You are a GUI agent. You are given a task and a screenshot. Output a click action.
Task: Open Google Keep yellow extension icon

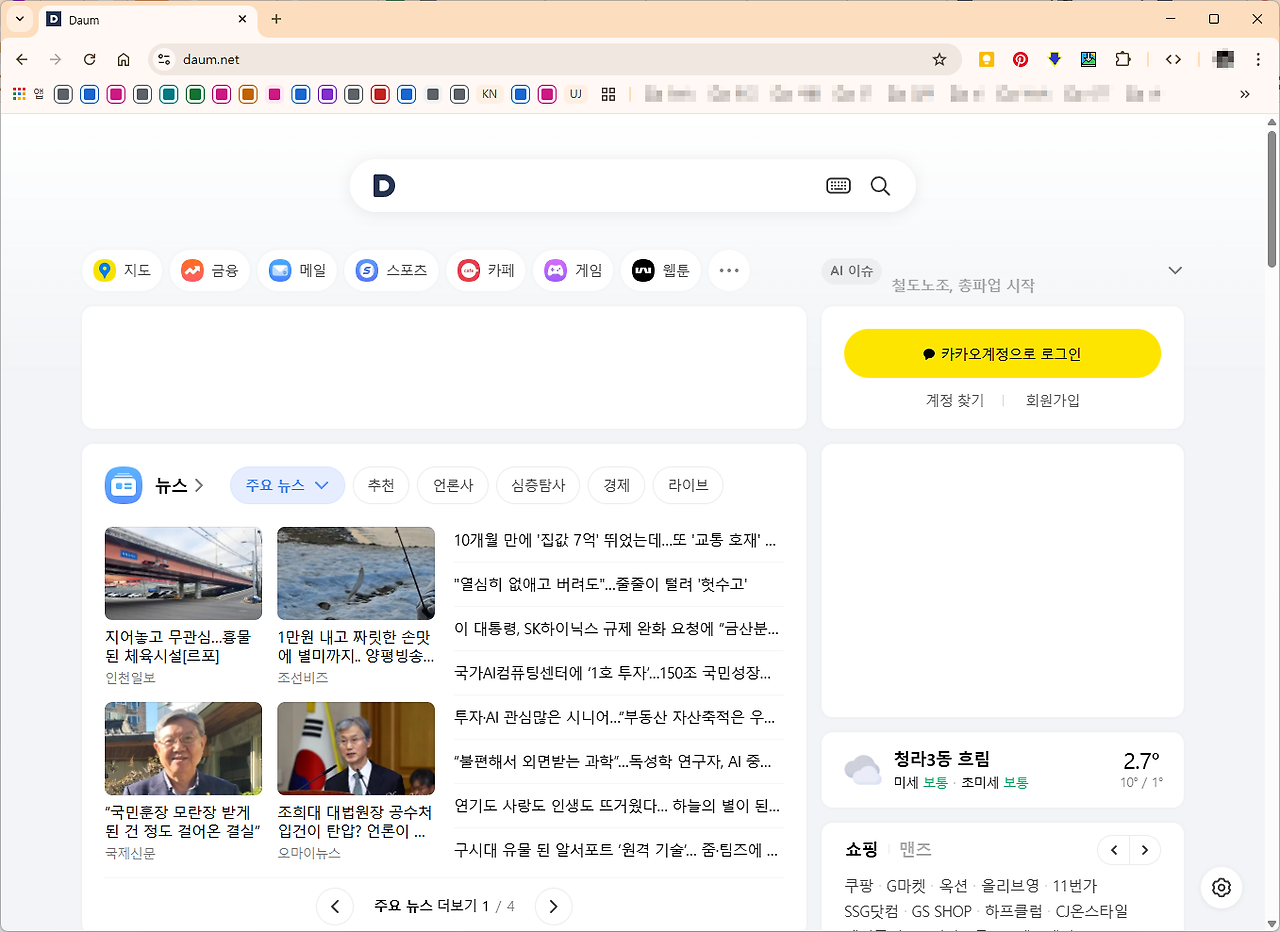987,59
